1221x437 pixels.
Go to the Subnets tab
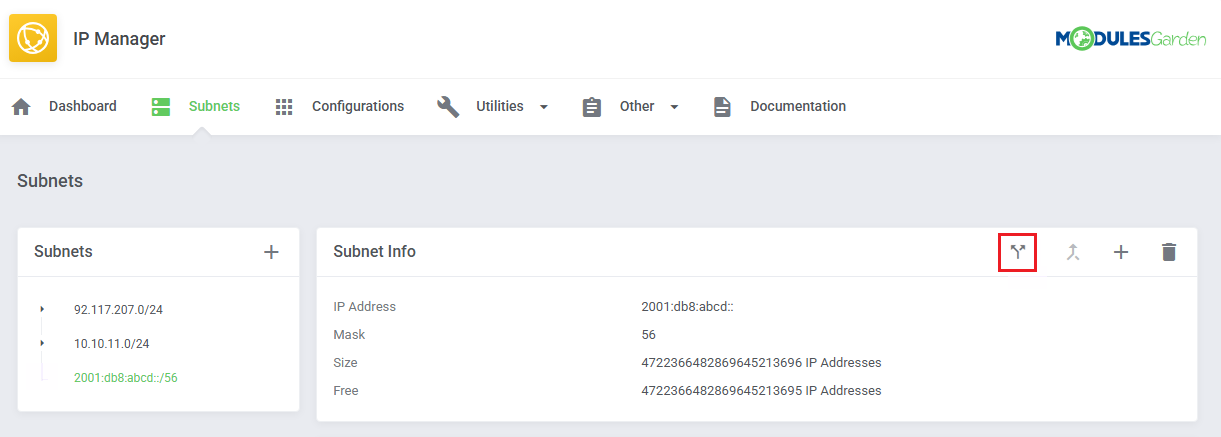click(214, 106)
